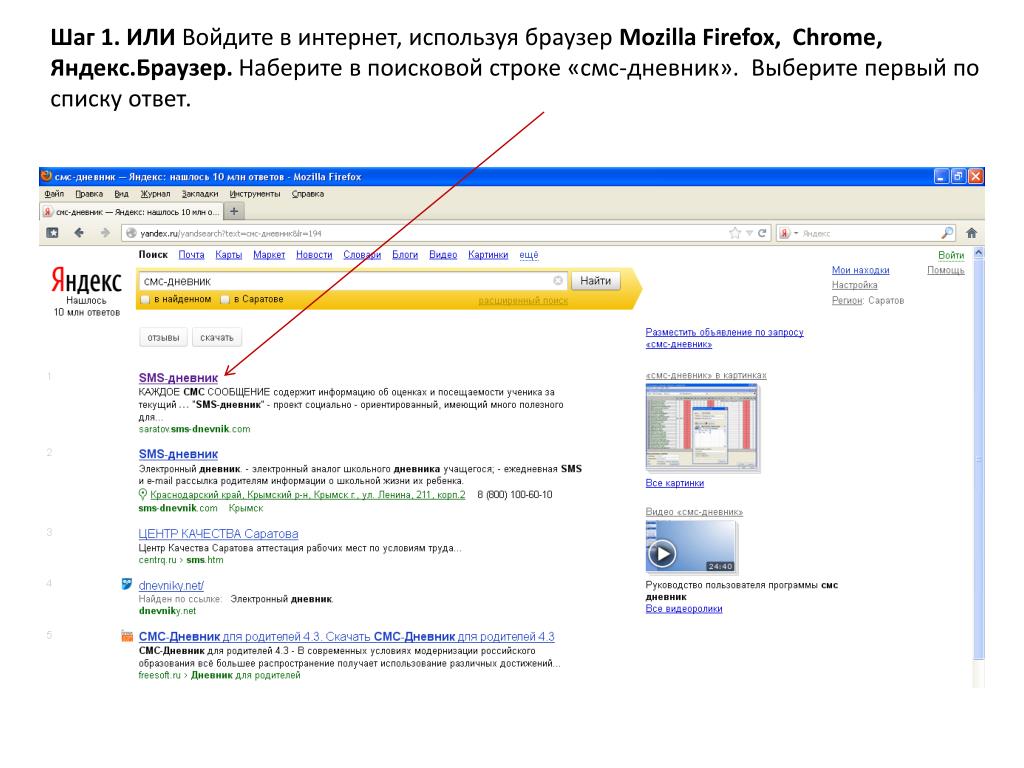The image size is (1024, 768).
Task: Click the 'скачать' suggestion button
Action: click(x=217, y=338)
